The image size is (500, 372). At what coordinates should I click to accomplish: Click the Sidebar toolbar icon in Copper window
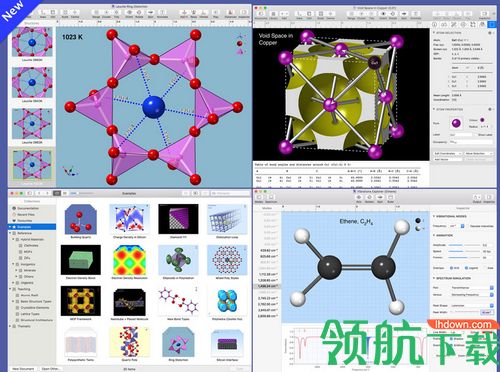click(261, 14)
